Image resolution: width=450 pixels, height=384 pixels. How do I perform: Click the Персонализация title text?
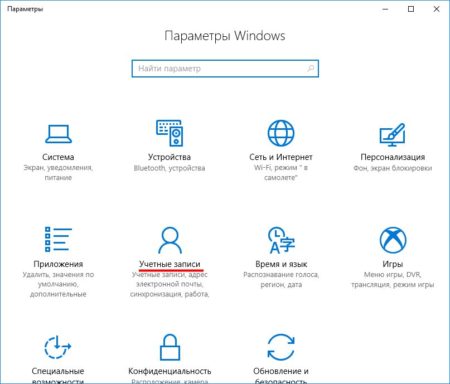(393, 157)
